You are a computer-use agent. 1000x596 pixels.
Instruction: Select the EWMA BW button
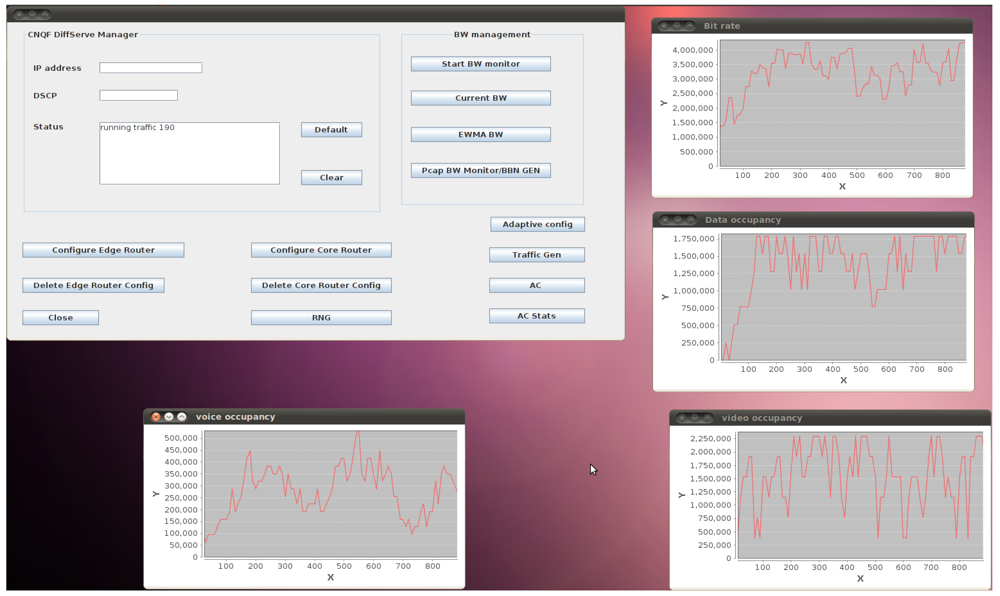click(480, 135)
